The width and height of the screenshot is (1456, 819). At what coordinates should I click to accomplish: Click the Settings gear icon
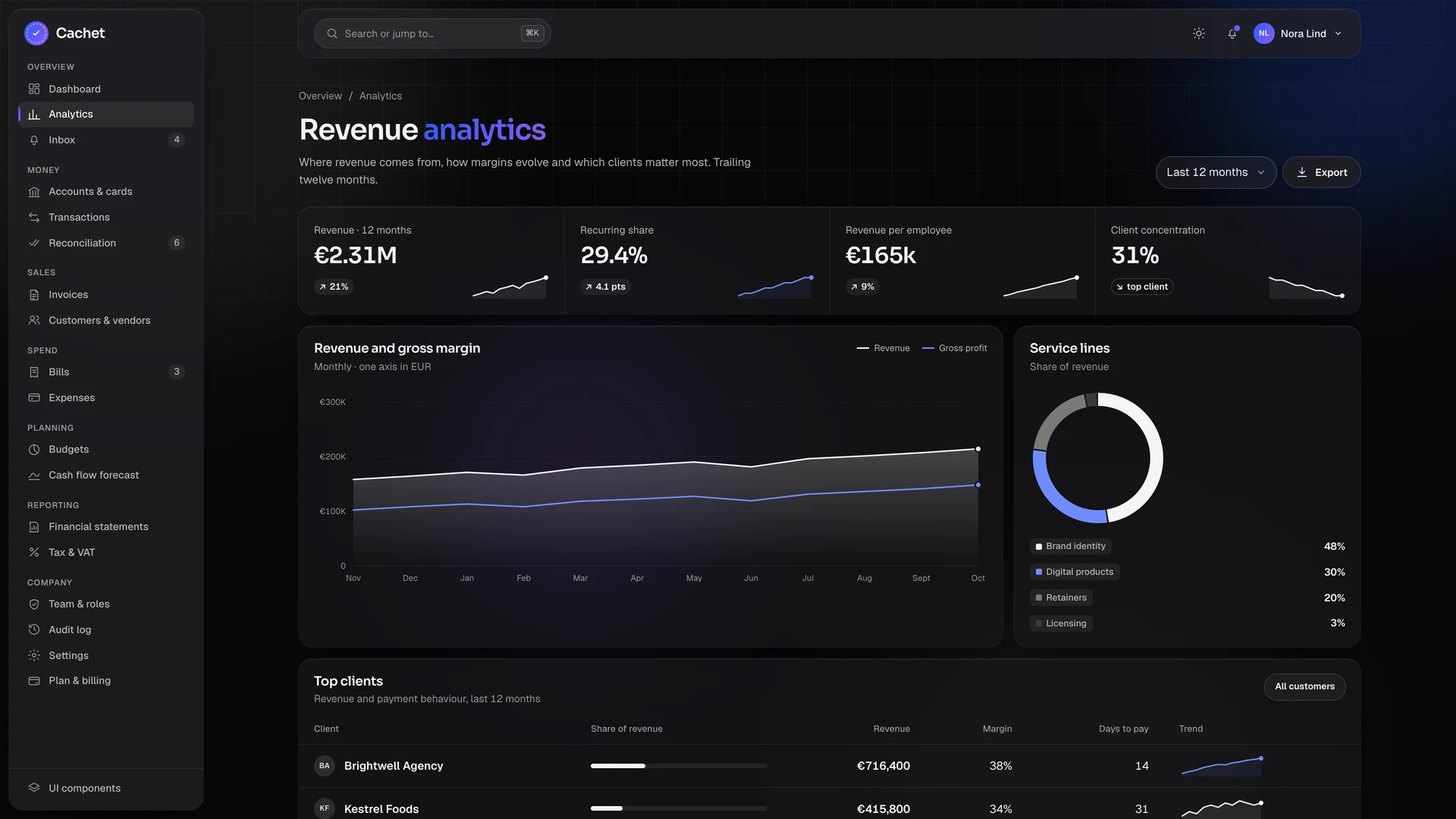click(x=34, y=656)
